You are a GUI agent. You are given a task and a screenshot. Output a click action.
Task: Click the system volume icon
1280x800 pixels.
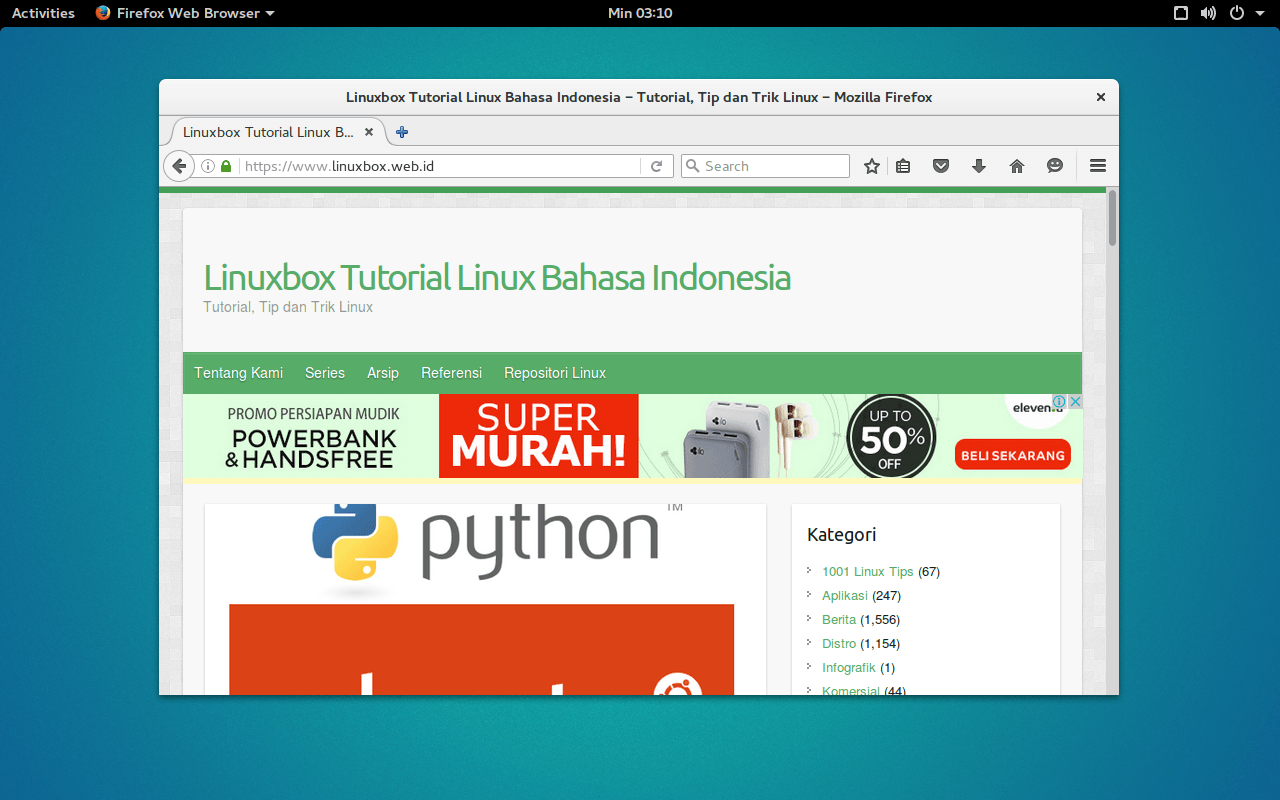point(1208,13)
